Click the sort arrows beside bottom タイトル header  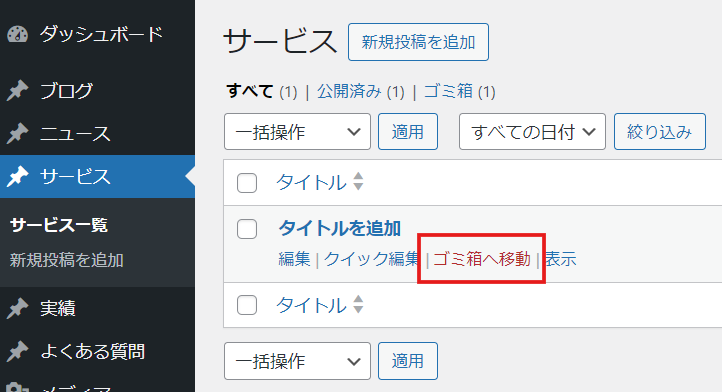(x=358, y=304)
